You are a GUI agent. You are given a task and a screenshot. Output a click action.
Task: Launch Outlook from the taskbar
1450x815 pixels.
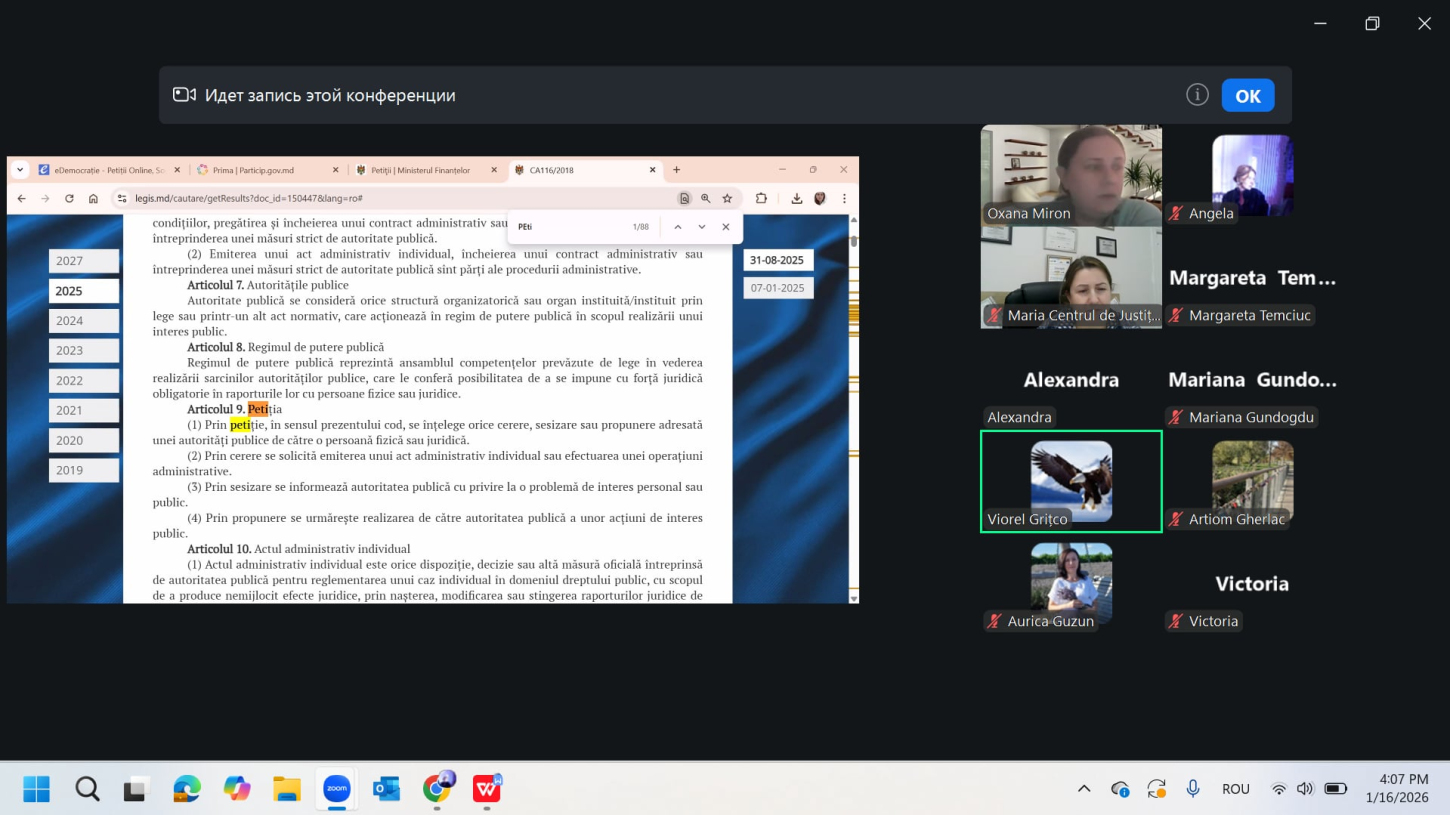(x=387, y=789)
